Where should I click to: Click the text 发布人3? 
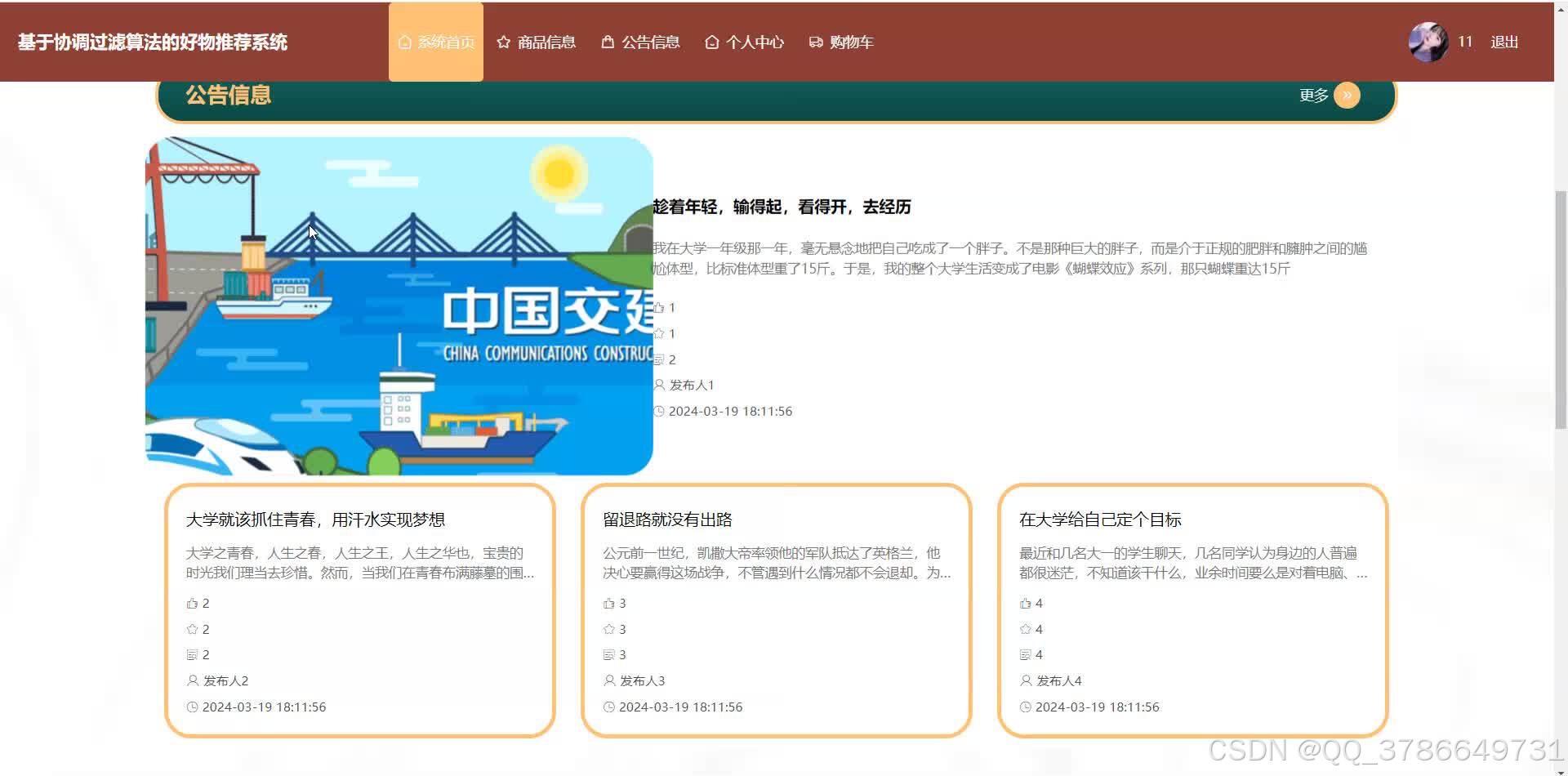click(642, 680)
